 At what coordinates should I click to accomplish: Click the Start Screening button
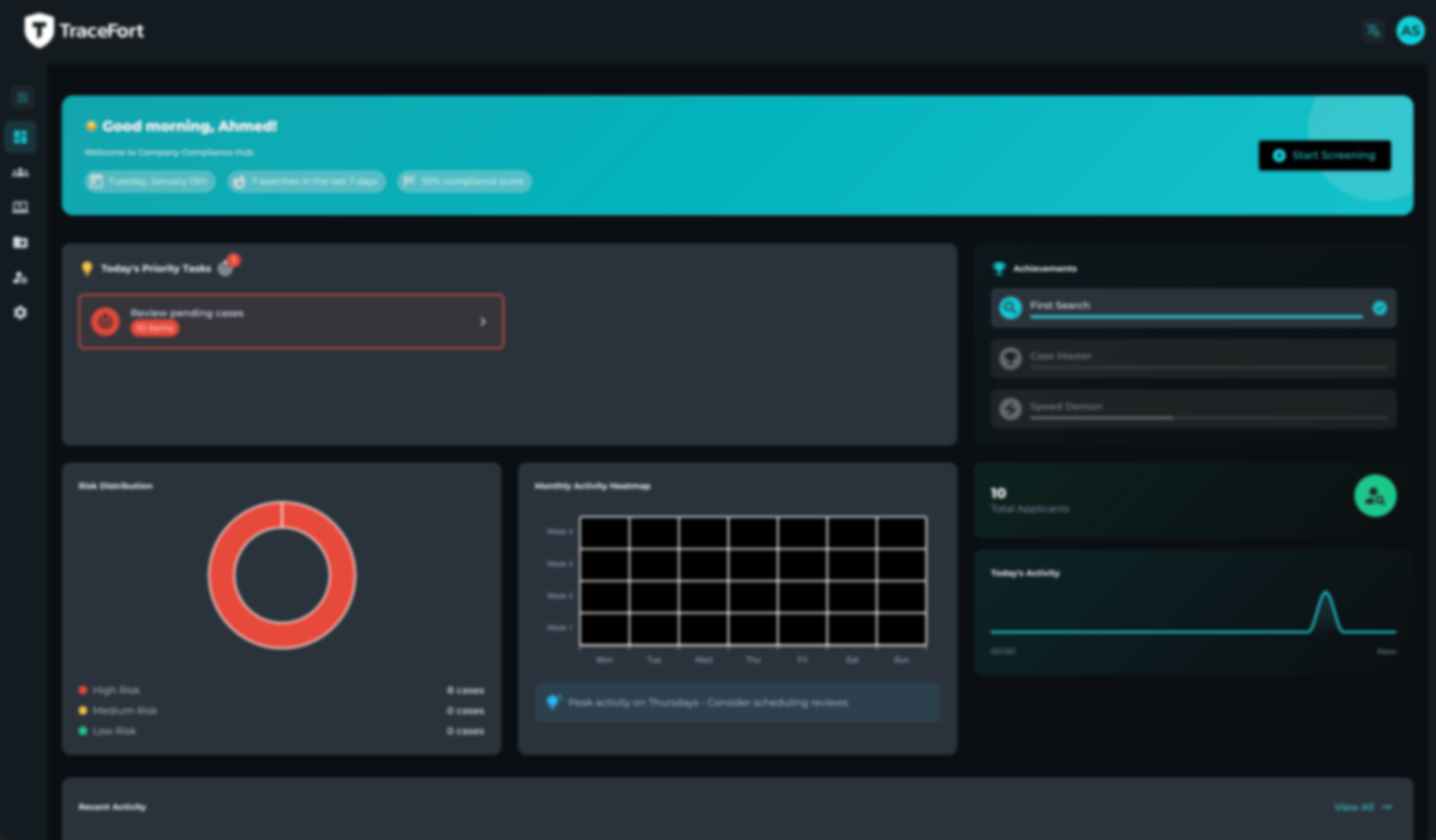coord(1324,155)
